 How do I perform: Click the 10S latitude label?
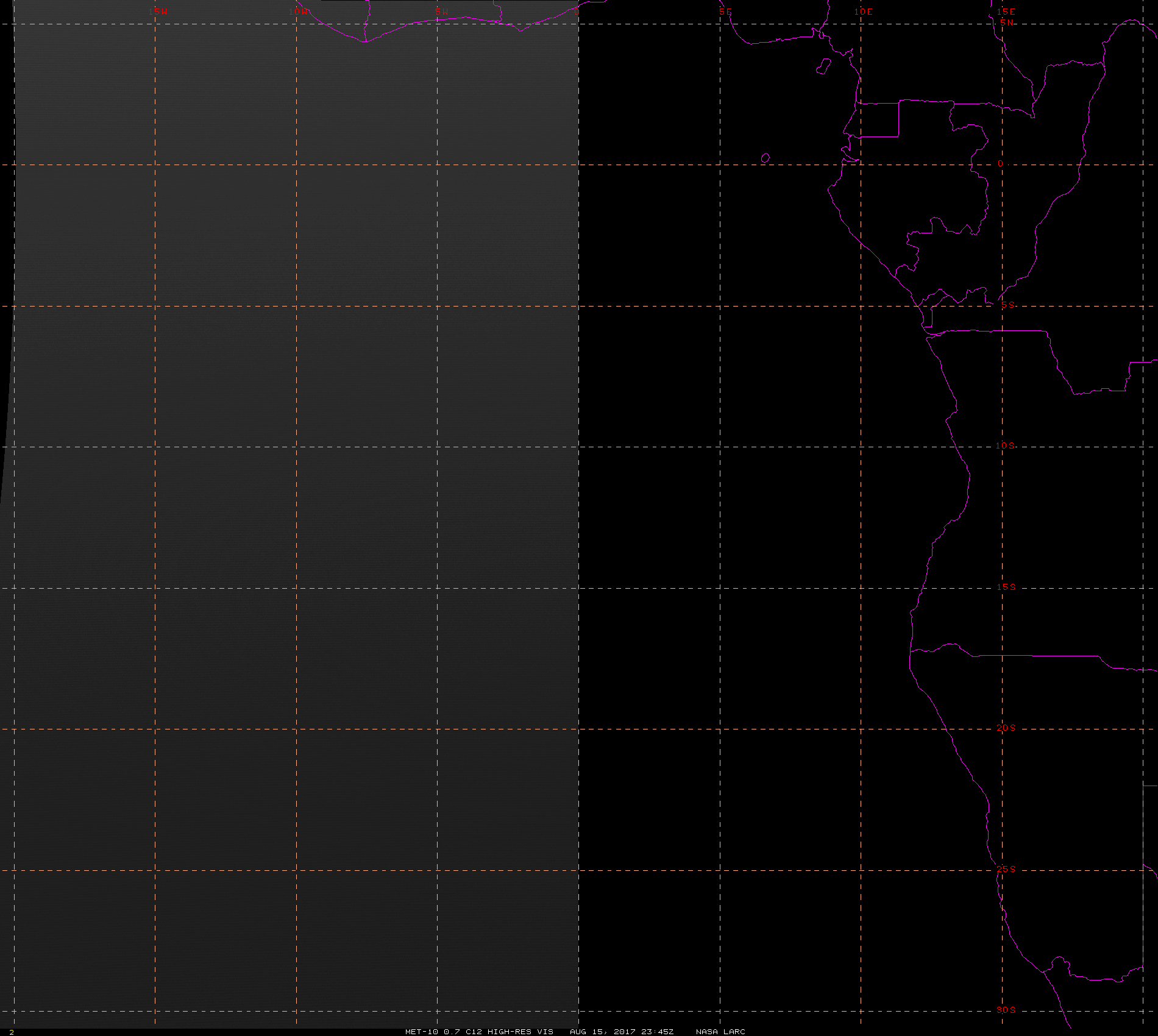pos(1006,445)
